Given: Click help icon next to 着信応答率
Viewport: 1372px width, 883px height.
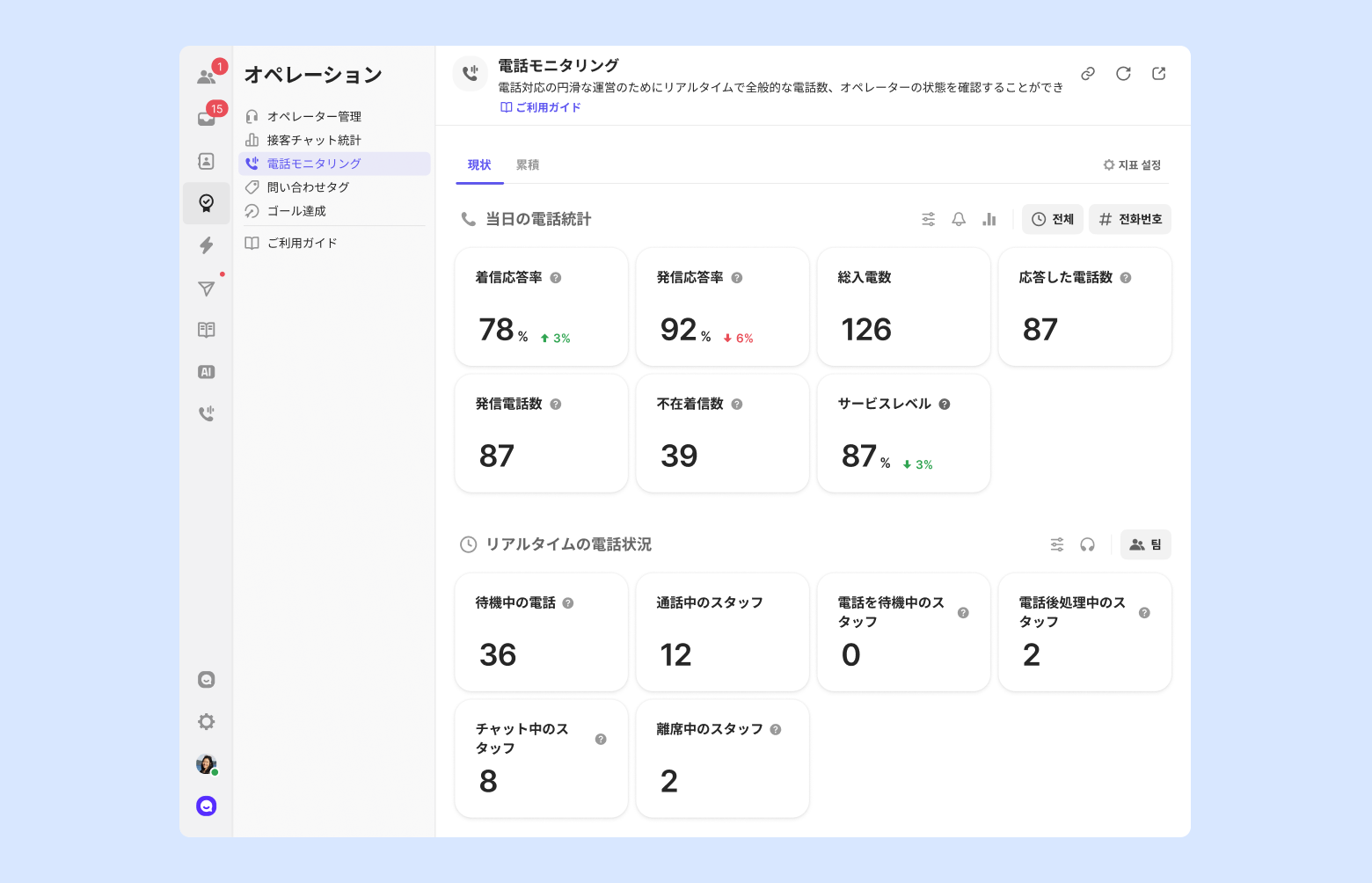Looking at the screenshot, I should click(x=556, y=278).
